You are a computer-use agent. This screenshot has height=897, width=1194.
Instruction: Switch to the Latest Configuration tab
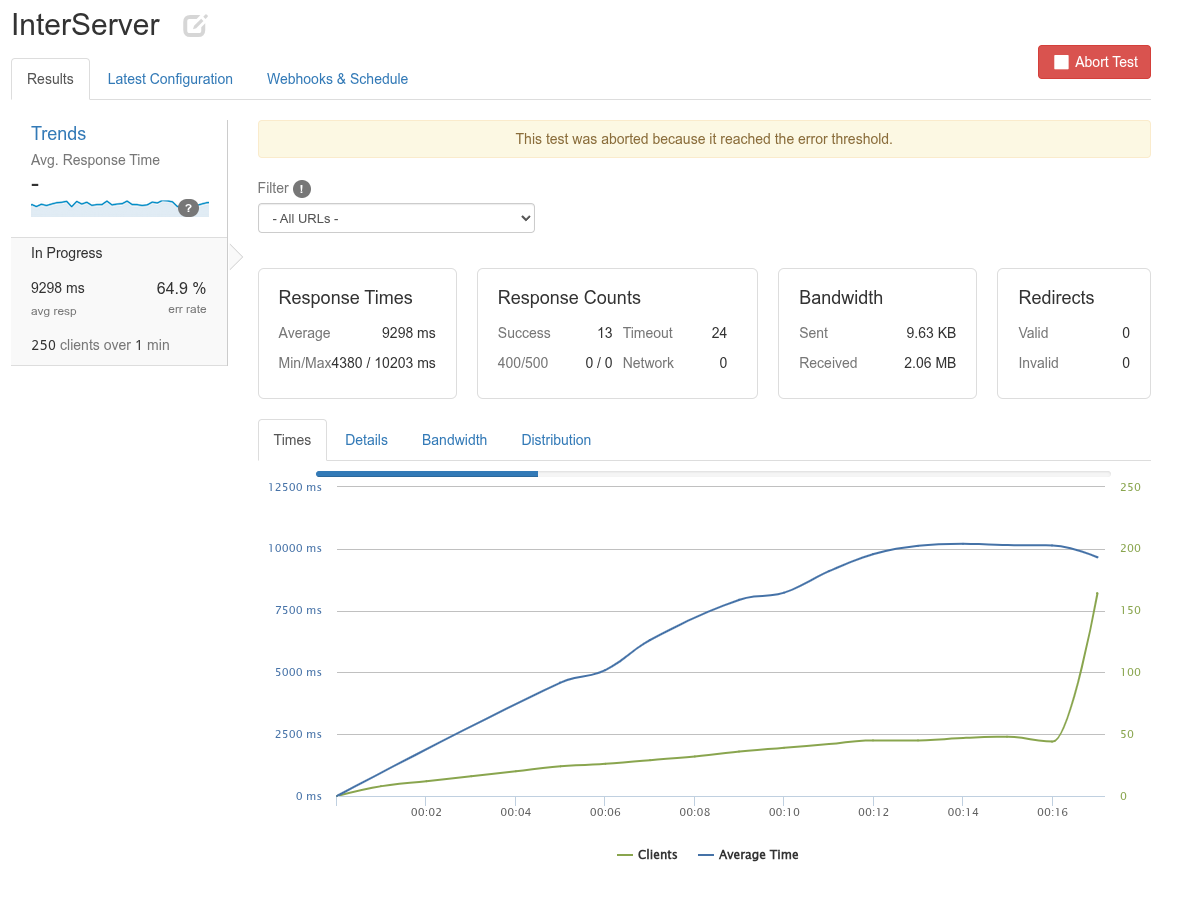[x=170, y=79]
